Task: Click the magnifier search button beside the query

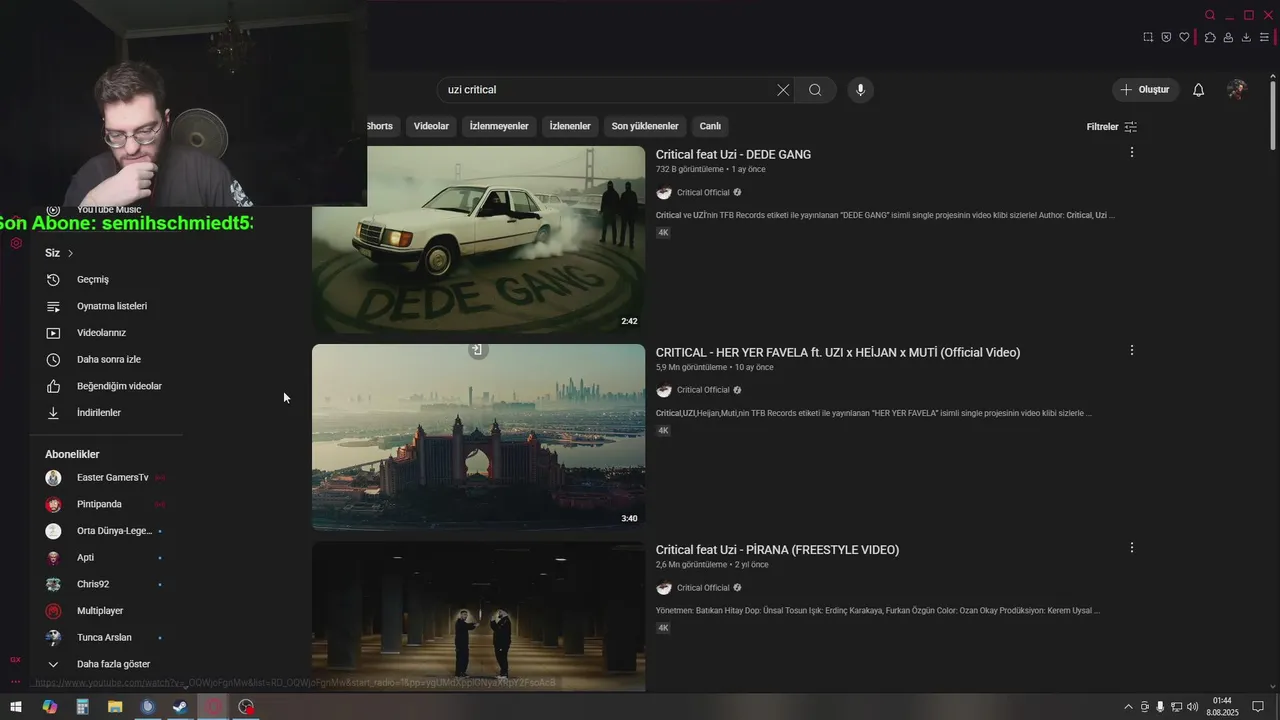Action: 815,90
